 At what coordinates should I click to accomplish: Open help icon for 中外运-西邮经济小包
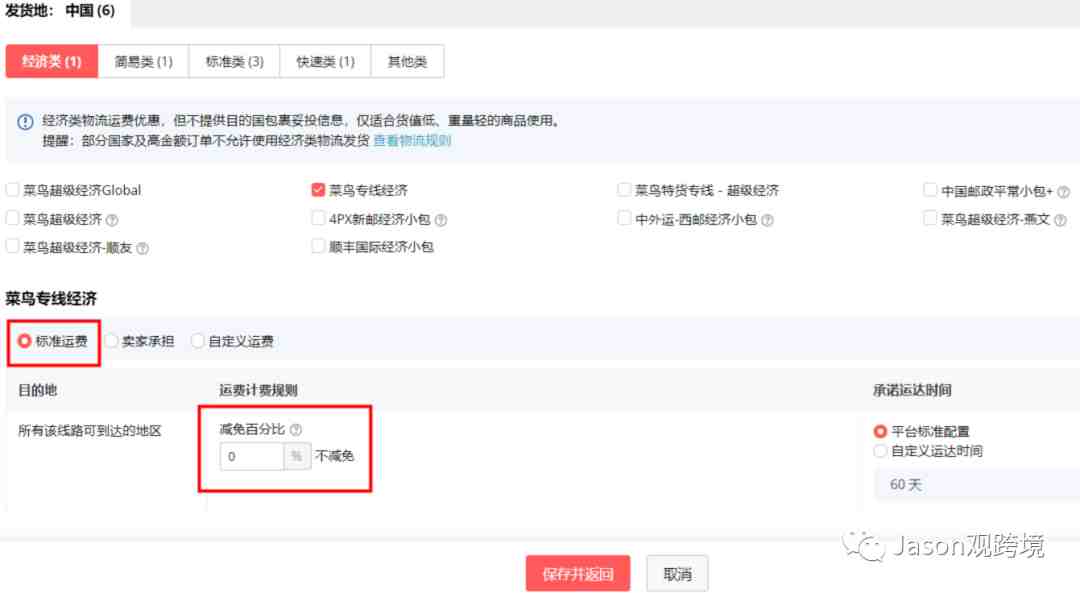tap(767, 220)
